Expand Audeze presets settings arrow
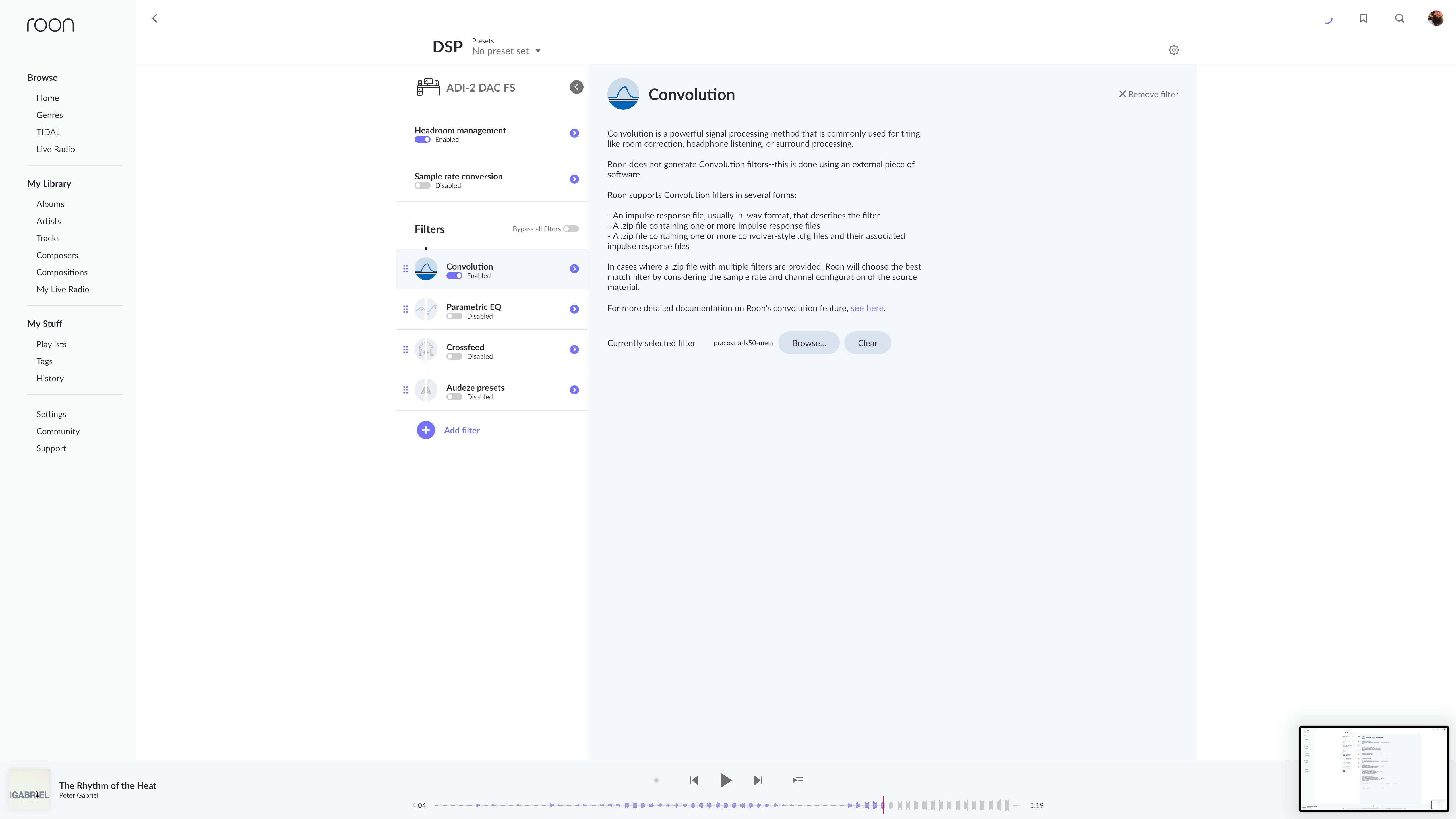The height and width of the screenshot is (819, 1456). [x=574, y=390]
